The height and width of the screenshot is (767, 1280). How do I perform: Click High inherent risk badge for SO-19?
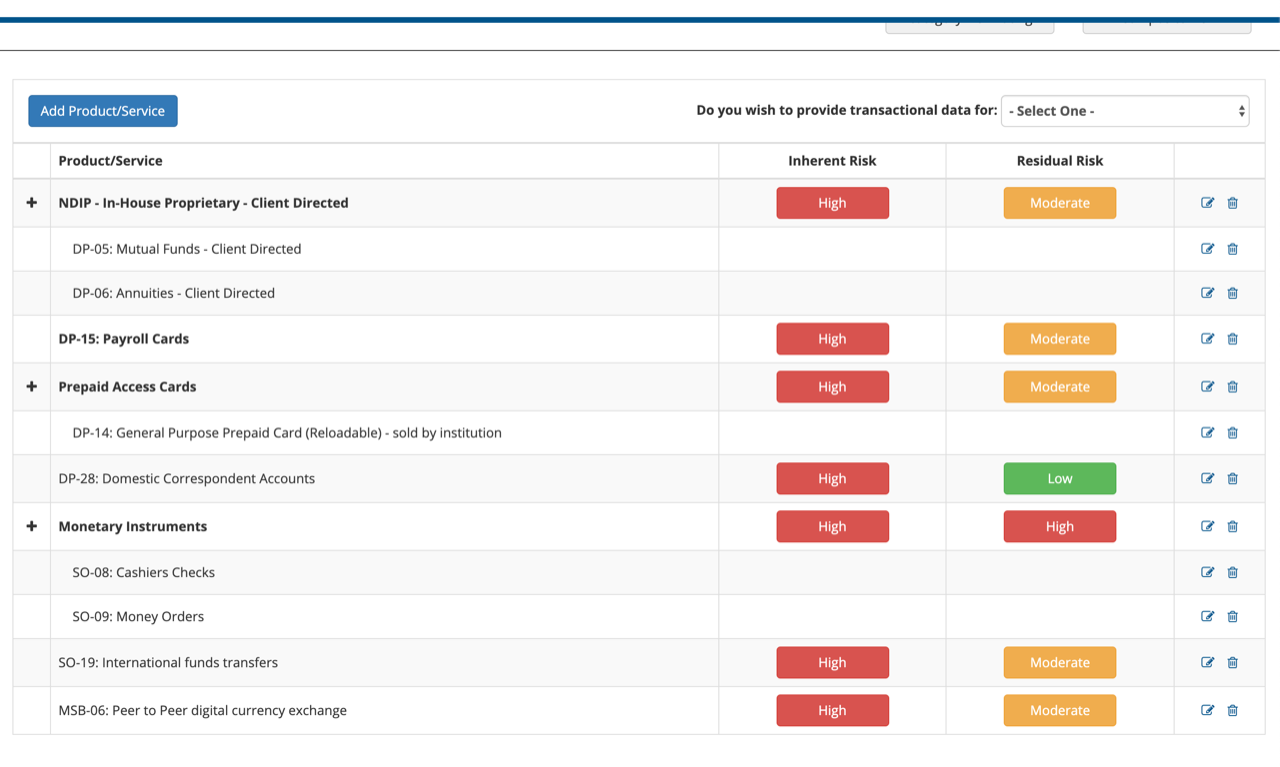[832, 662]
